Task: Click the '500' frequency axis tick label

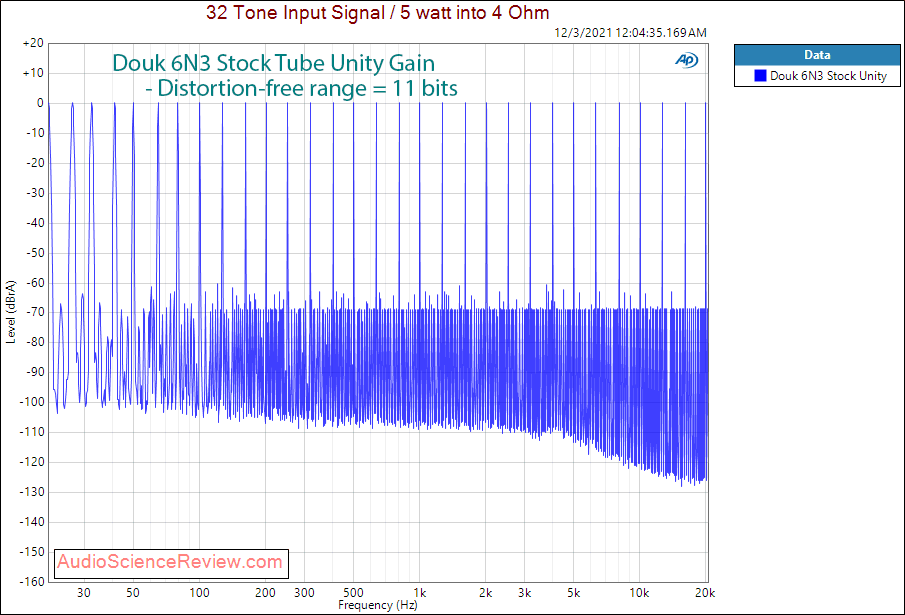Action: coord(353,593)
